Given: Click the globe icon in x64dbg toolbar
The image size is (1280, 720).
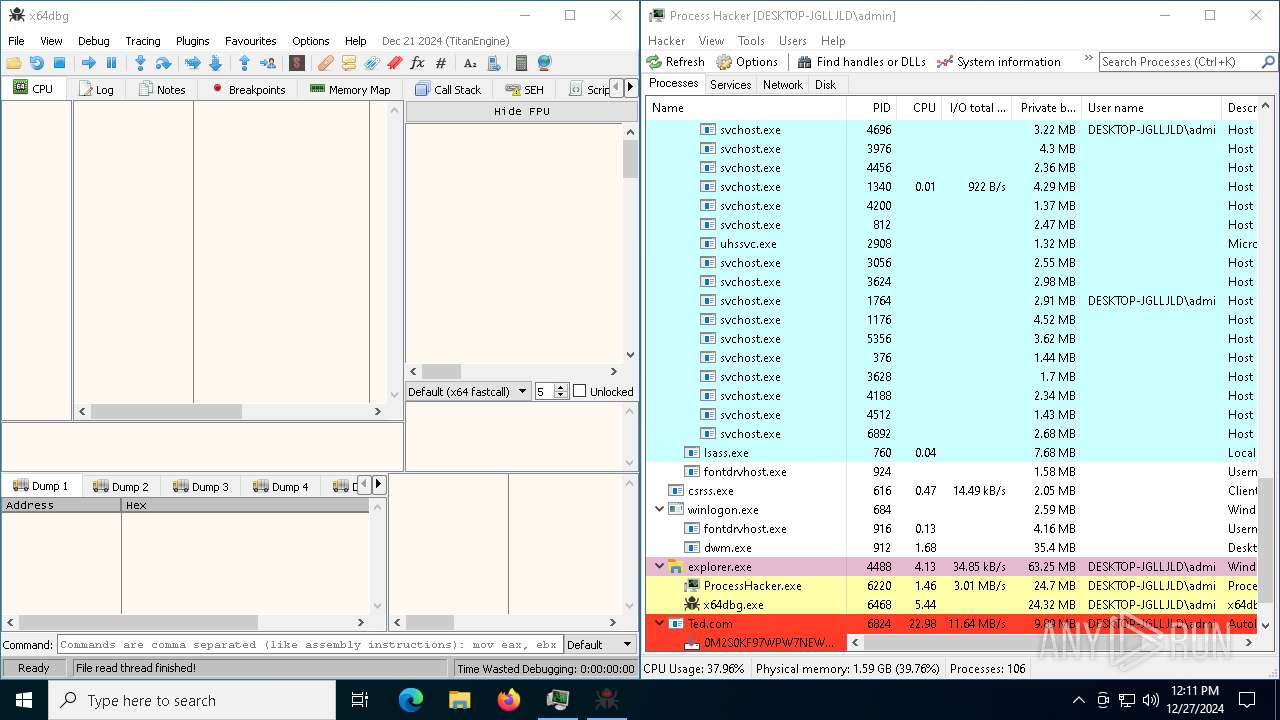Looking at the screenshot, I should point(544,63).
